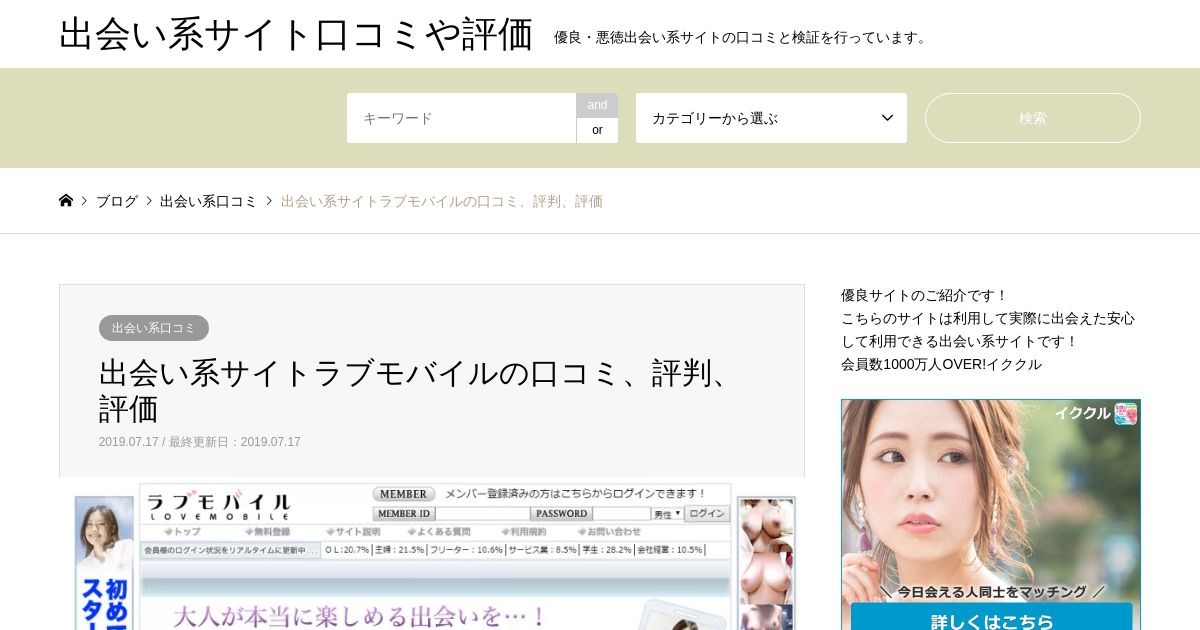
Task: Open the home icon in breadcrumb
Action: click(x=66, y=200)
